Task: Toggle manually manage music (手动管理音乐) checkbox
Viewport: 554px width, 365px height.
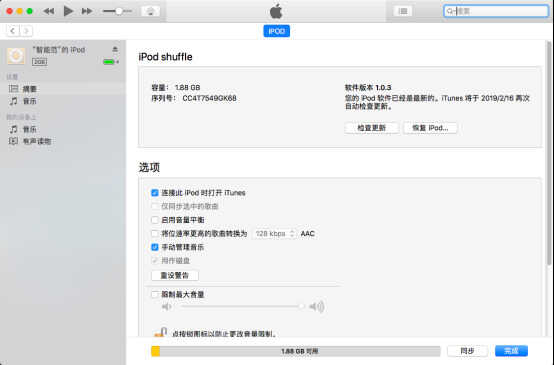Action: [155, 247]
